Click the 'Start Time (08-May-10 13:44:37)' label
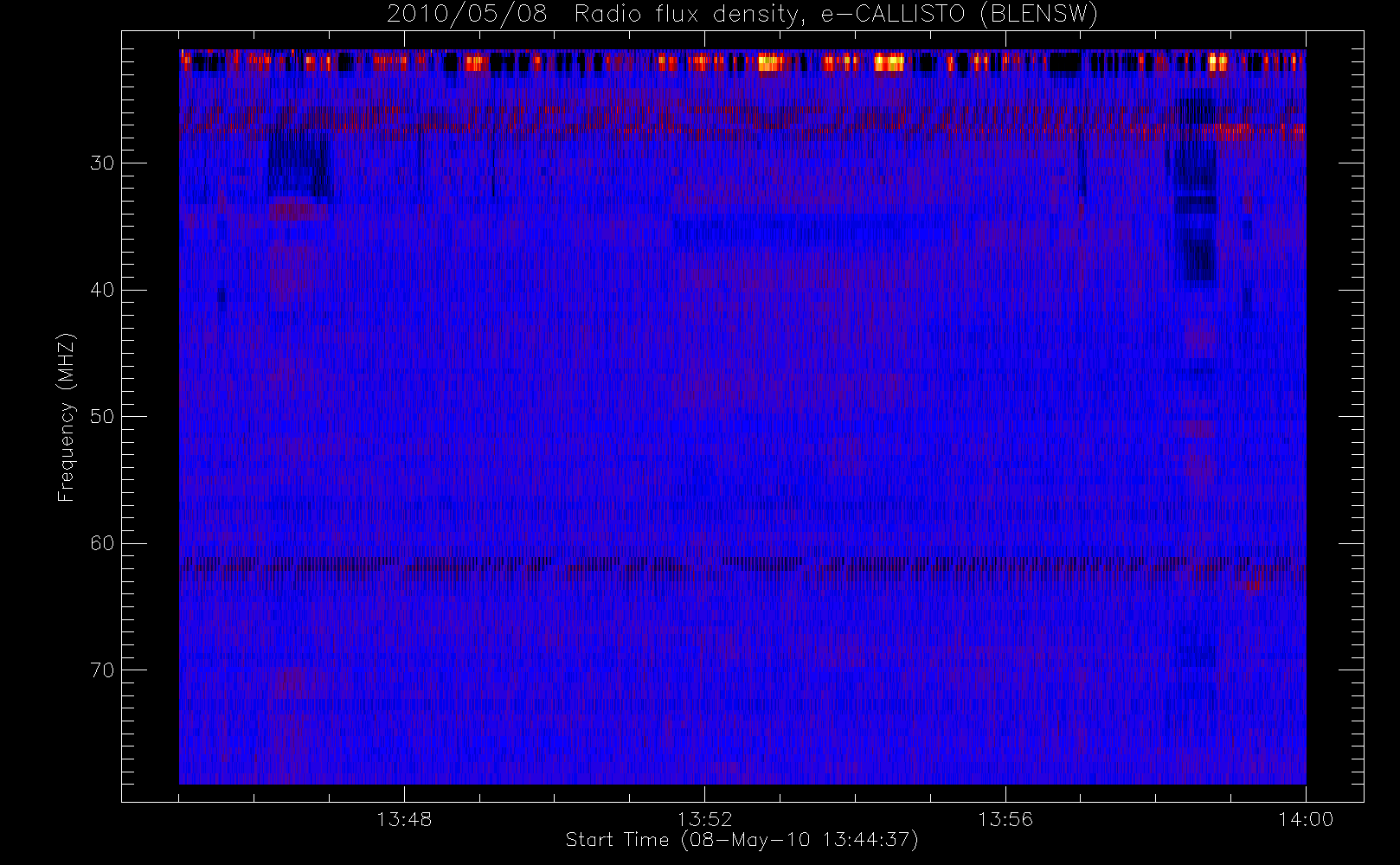The height and width of the screenshot is (865, 1400). pyautogui.click(x=742, y=840)
